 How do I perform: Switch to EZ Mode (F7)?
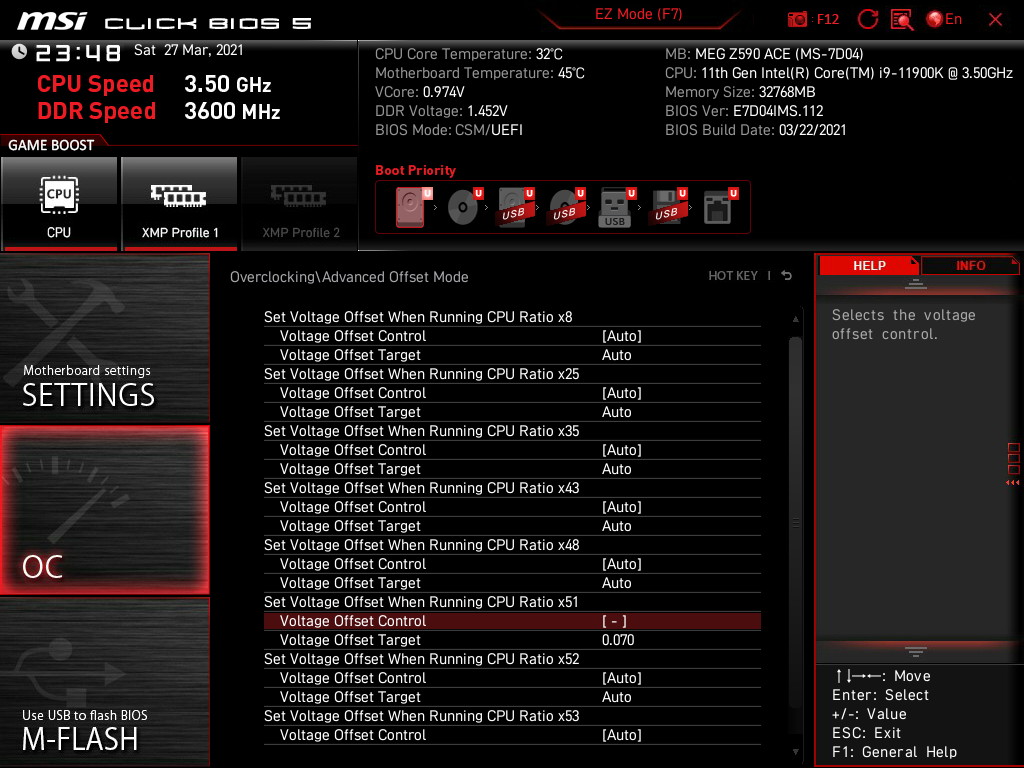[x=638, y=15]
